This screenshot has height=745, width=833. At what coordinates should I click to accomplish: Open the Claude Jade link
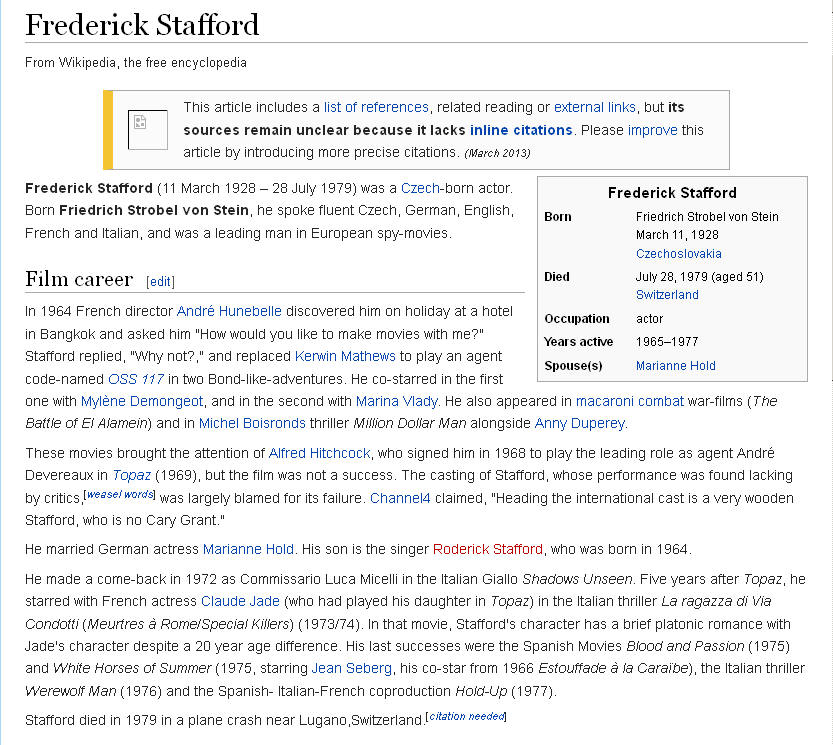(x=240, y=601)
